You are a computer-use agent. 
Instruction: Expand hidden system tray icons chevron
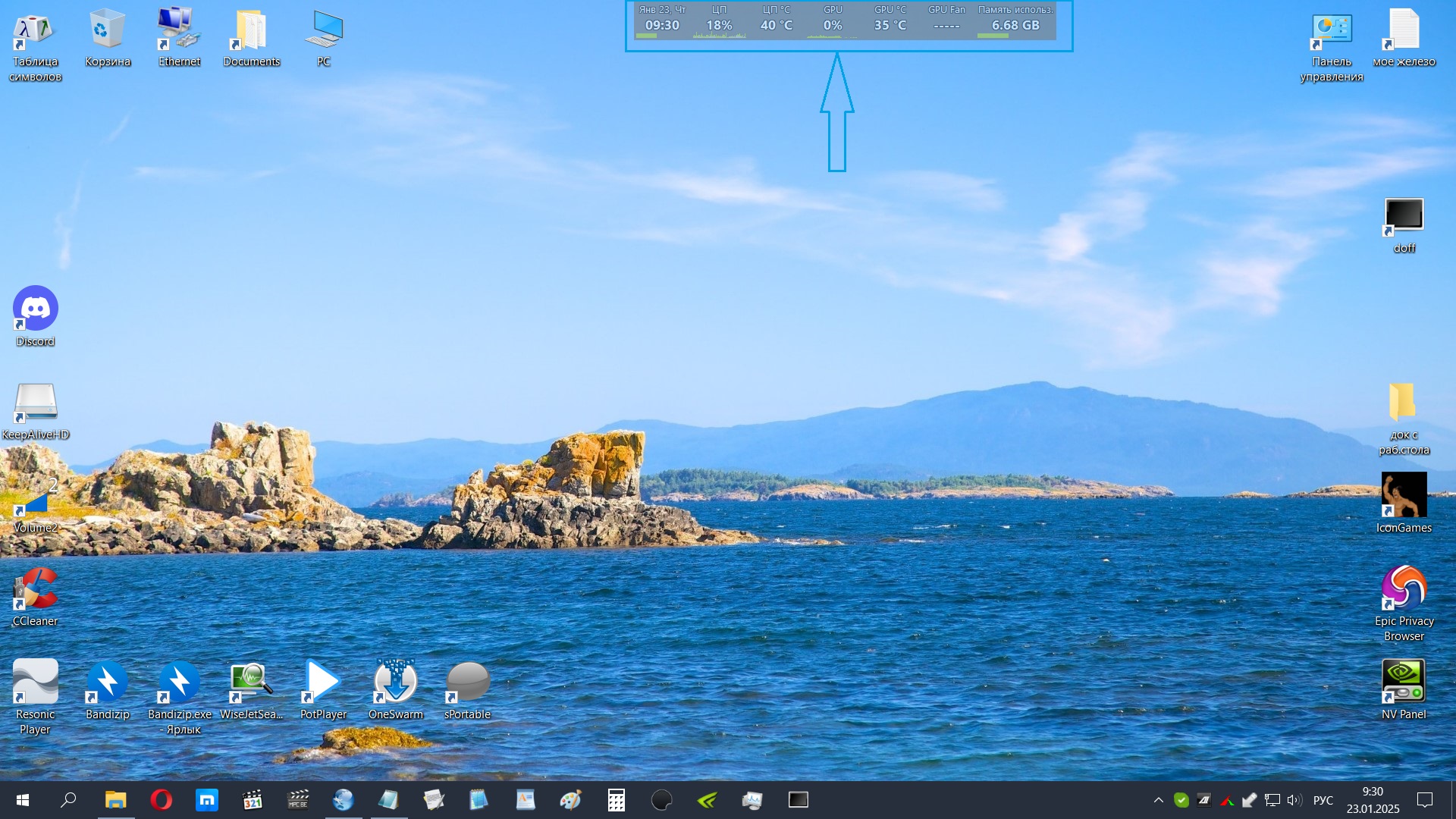1158,800
